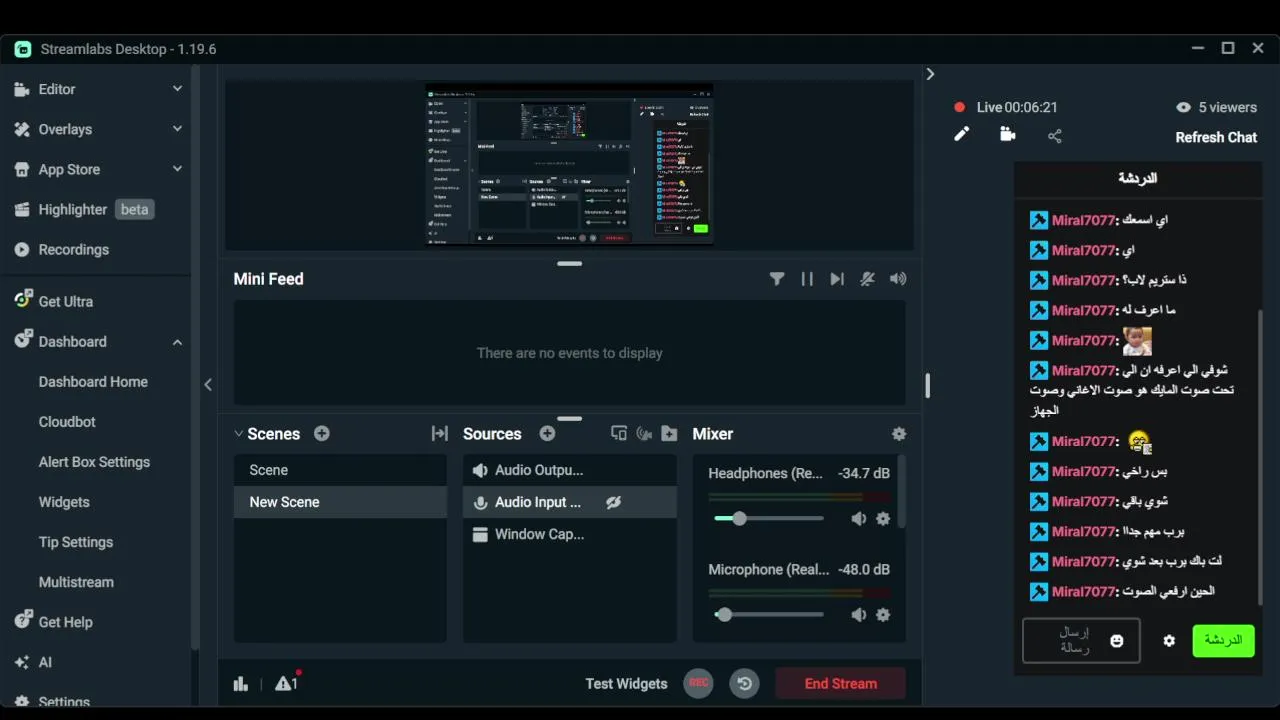Expand the Scenes collection dropdown arrow

click(238, 433)
